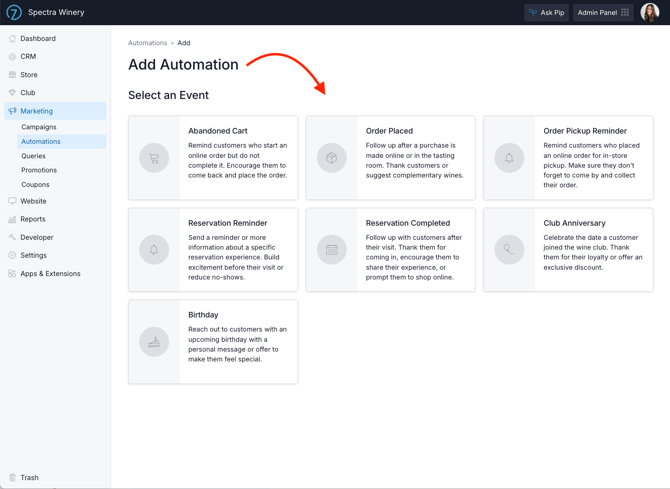Select Automations submenu item

(x=41, y=141)
